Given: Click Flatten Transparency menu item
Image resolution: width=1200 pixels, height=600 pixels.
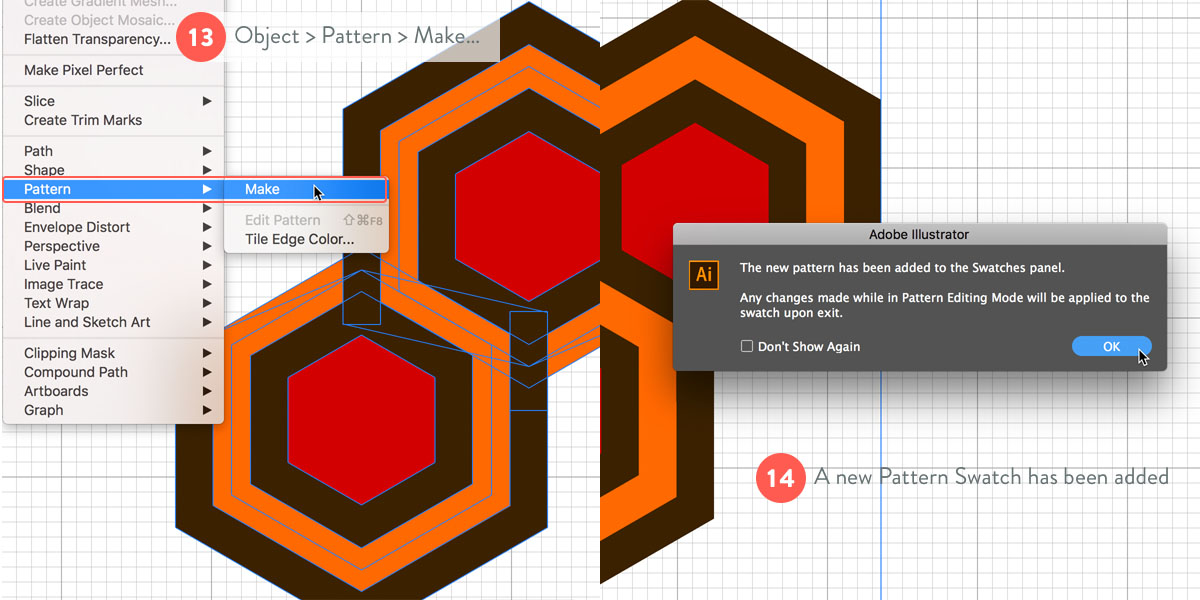Looking at the screenshot, I should pos(97,39).
